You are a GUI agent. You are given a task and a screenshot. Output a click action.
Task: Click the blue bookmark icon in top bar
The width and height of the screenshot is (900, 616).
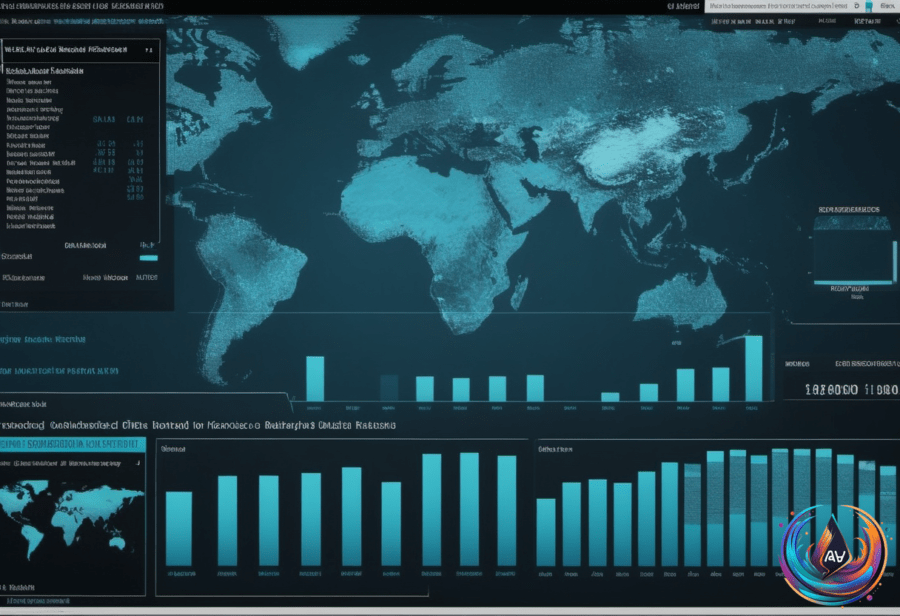869,6
